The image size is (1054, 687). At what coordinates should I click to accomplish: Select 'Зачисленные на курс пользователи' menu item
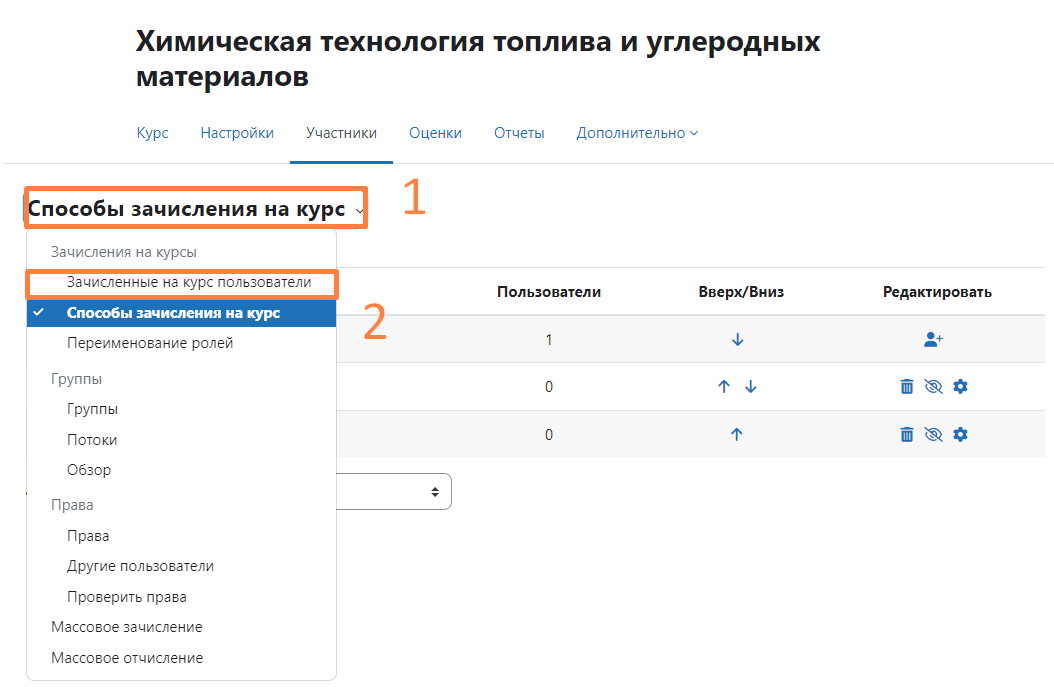pos(188,283)
